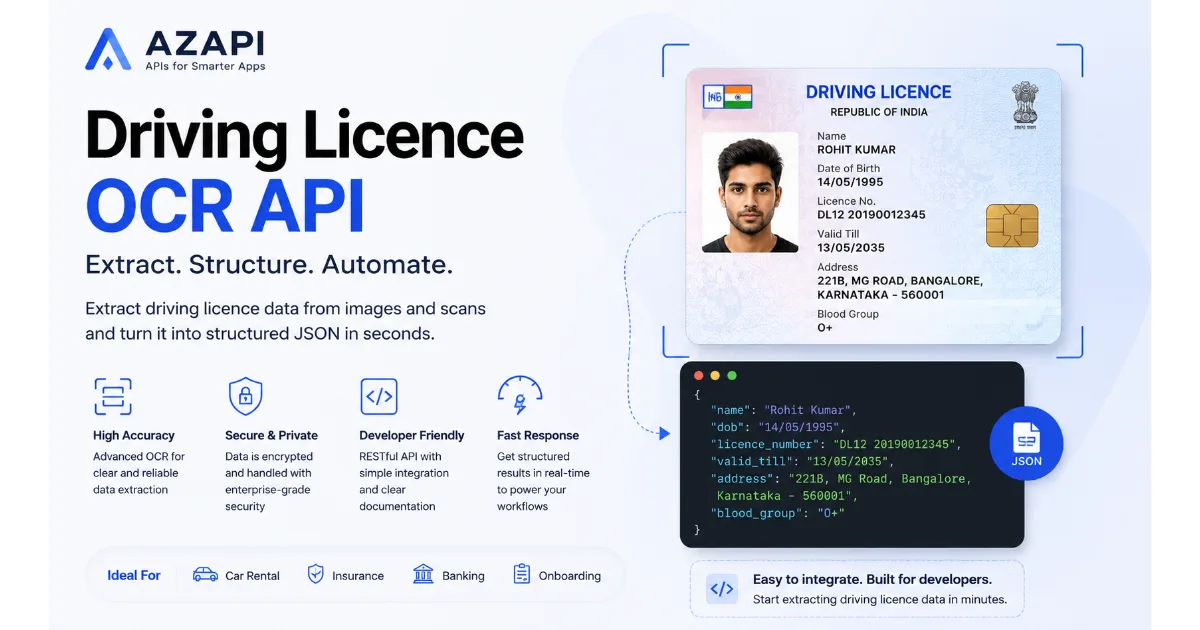Click the APIs for Smarter Apps tagline
Image resolution: width=1200 pixels, height=630 pixels.
(206, 67)
